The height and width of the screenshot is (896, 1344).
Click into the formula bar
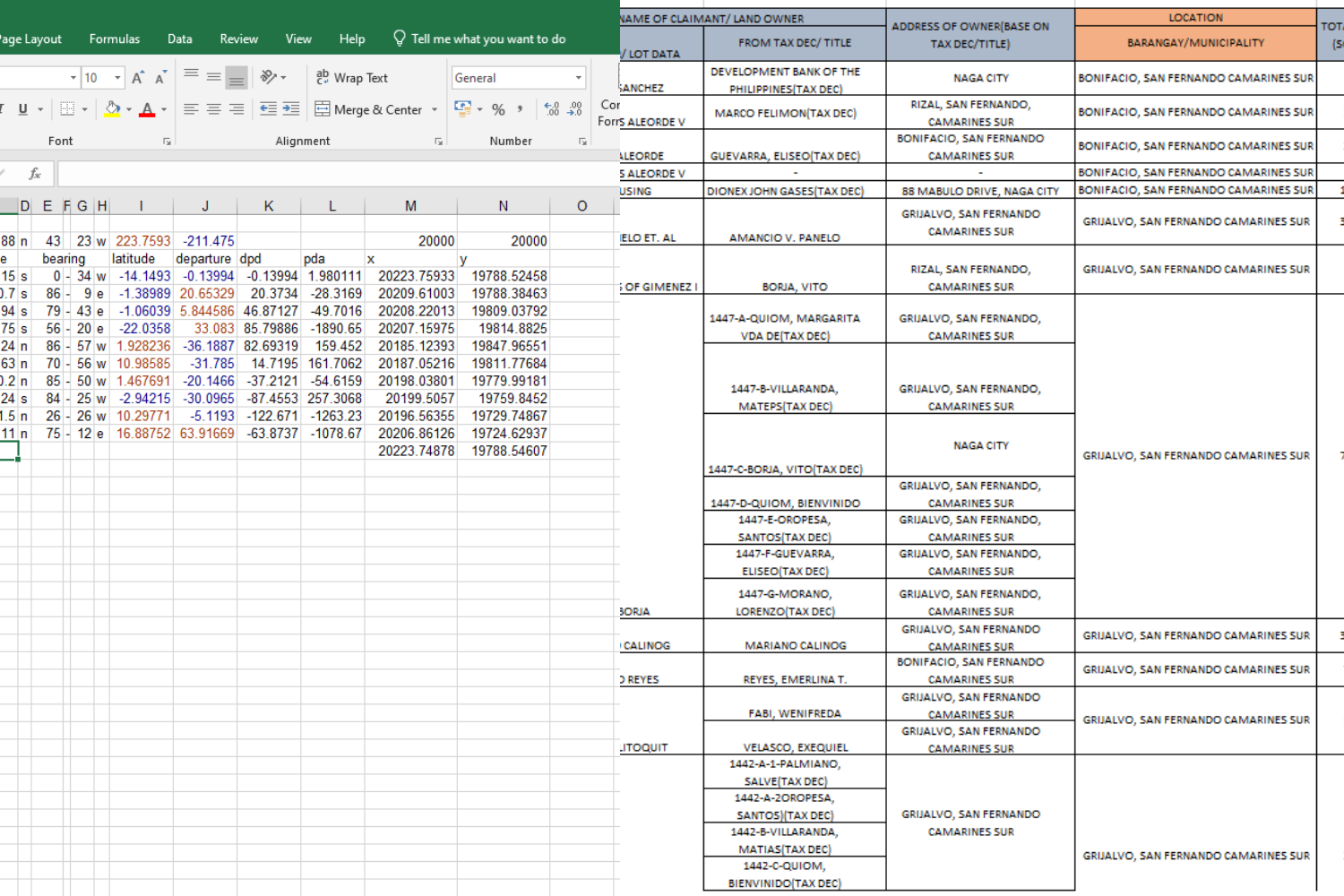pyautogui.click(x=339, y=174)
